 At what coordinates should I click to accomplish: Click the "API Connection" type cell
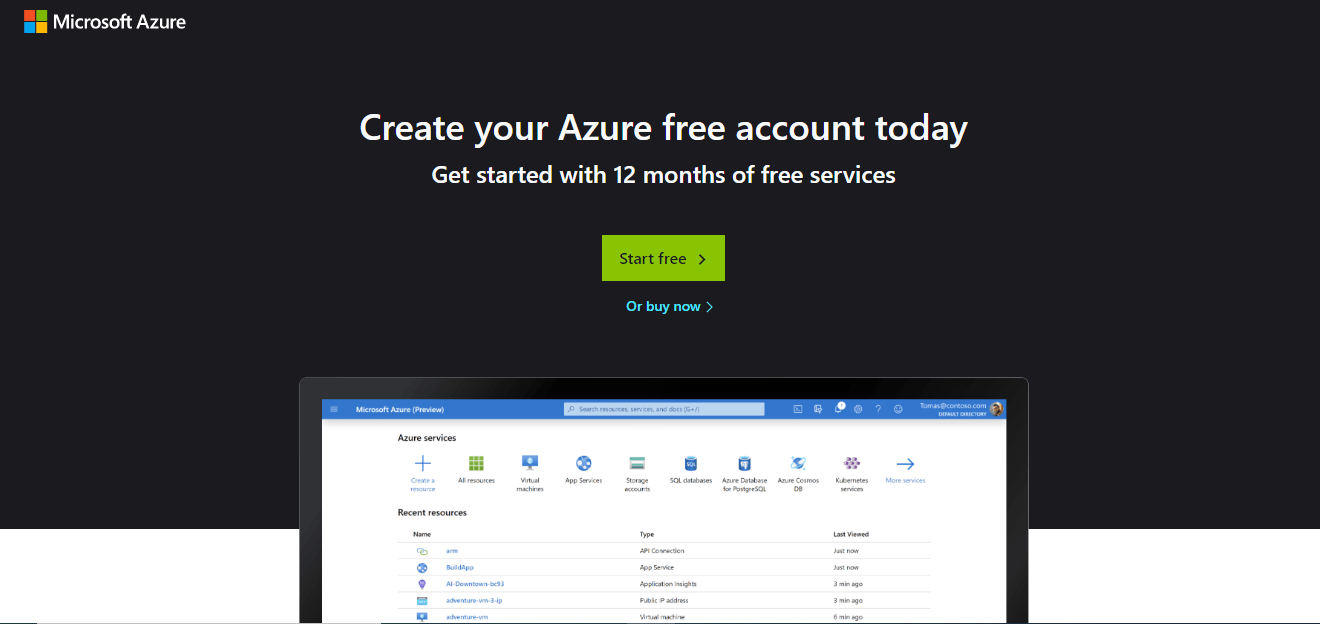pyautogui.click(x=662, y=551)
